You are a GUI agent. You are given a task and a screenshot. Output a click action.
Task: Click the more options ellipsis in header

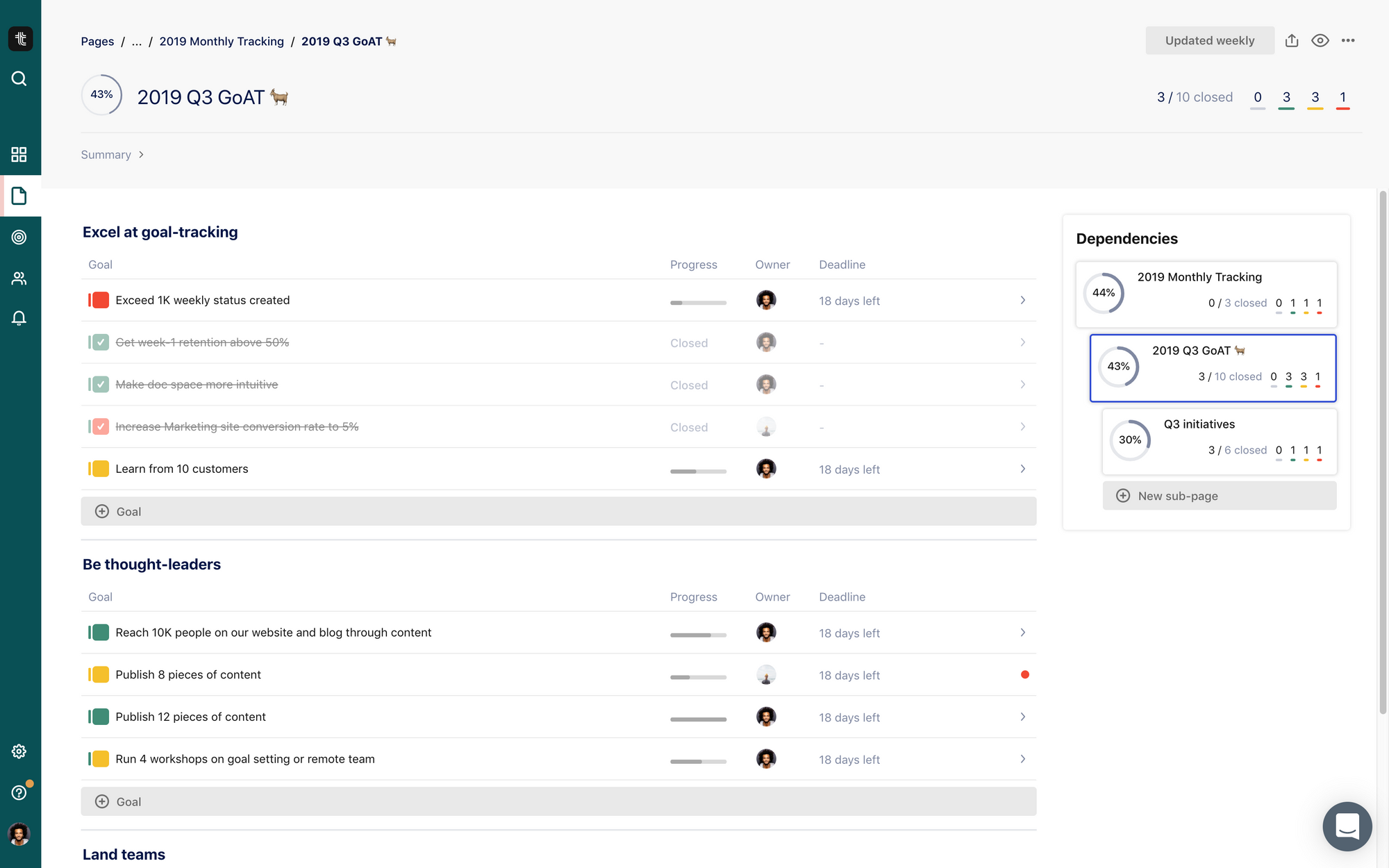point(1348,40)
